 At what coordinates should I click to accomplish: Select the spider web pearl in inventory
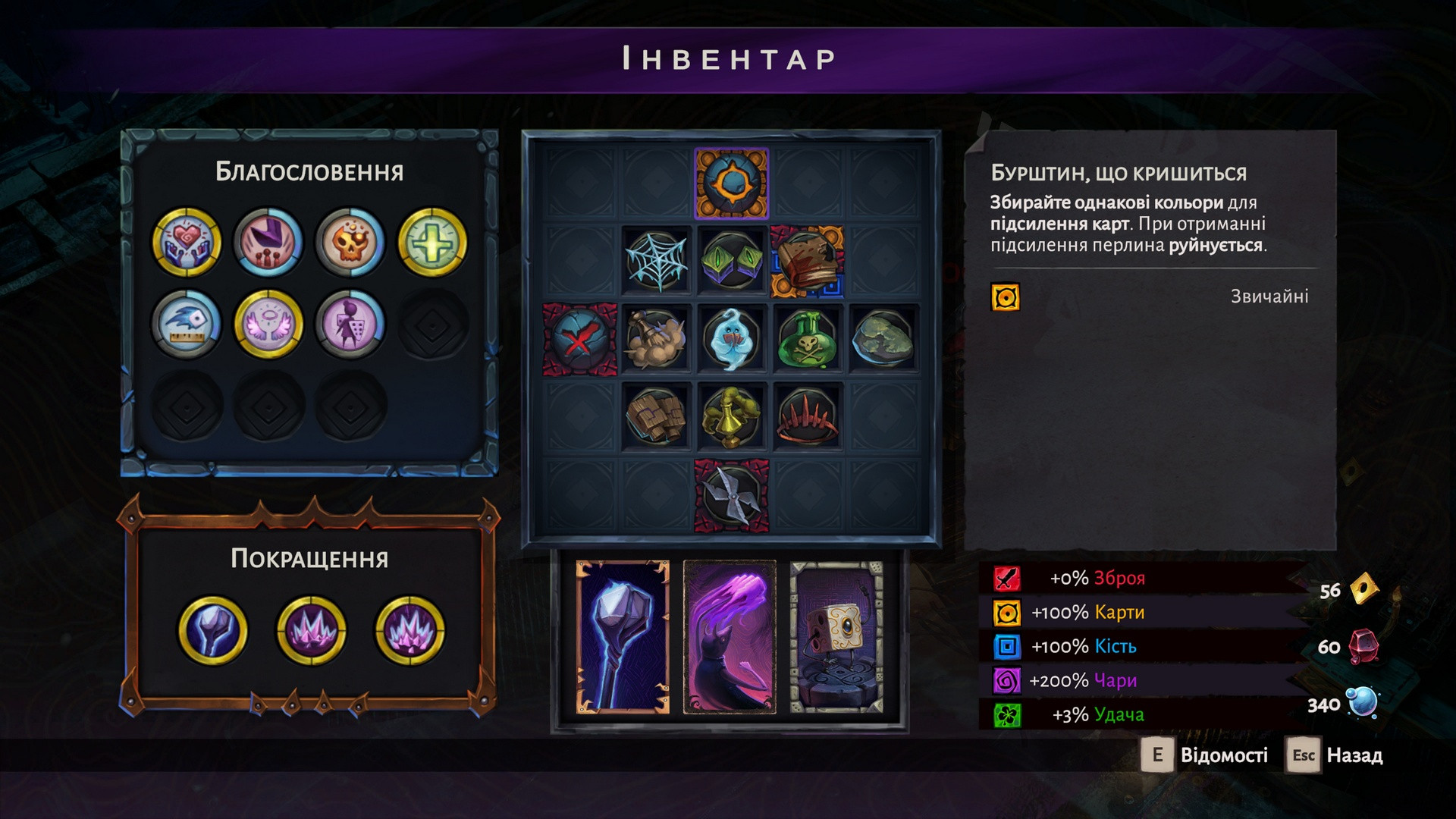pyautogui.click(x=656, y=262)
